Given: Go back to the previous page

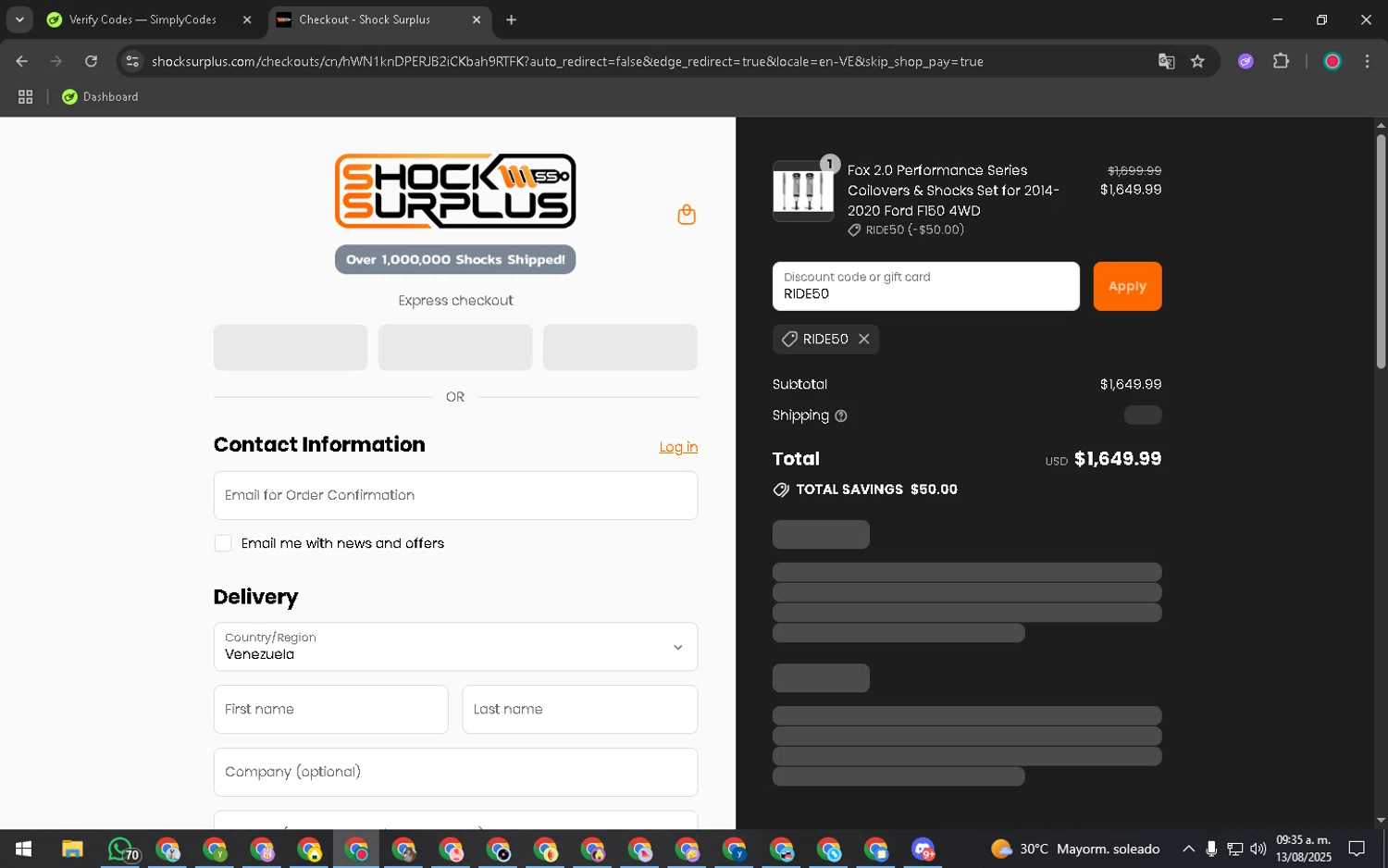Looking at the screenshot, I should pos(21,61).
